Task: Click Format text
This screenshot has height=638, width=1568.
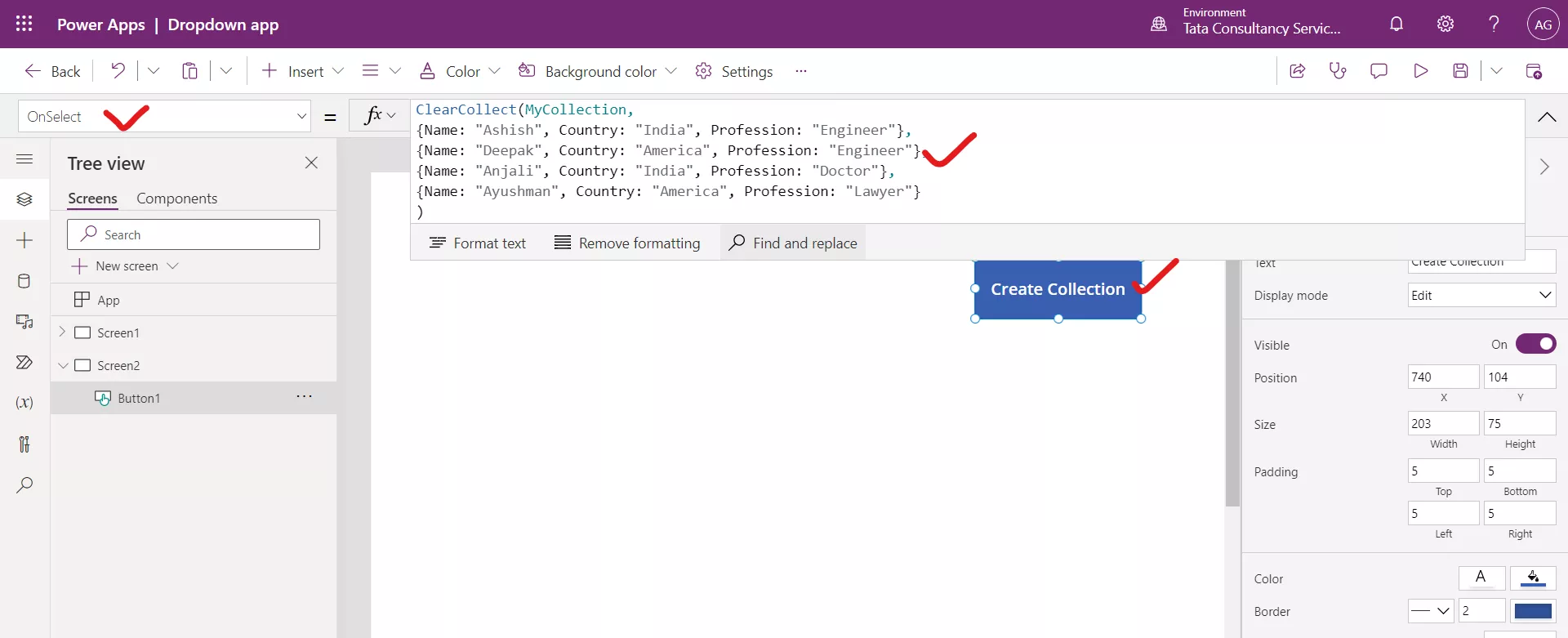Action: 478,243
